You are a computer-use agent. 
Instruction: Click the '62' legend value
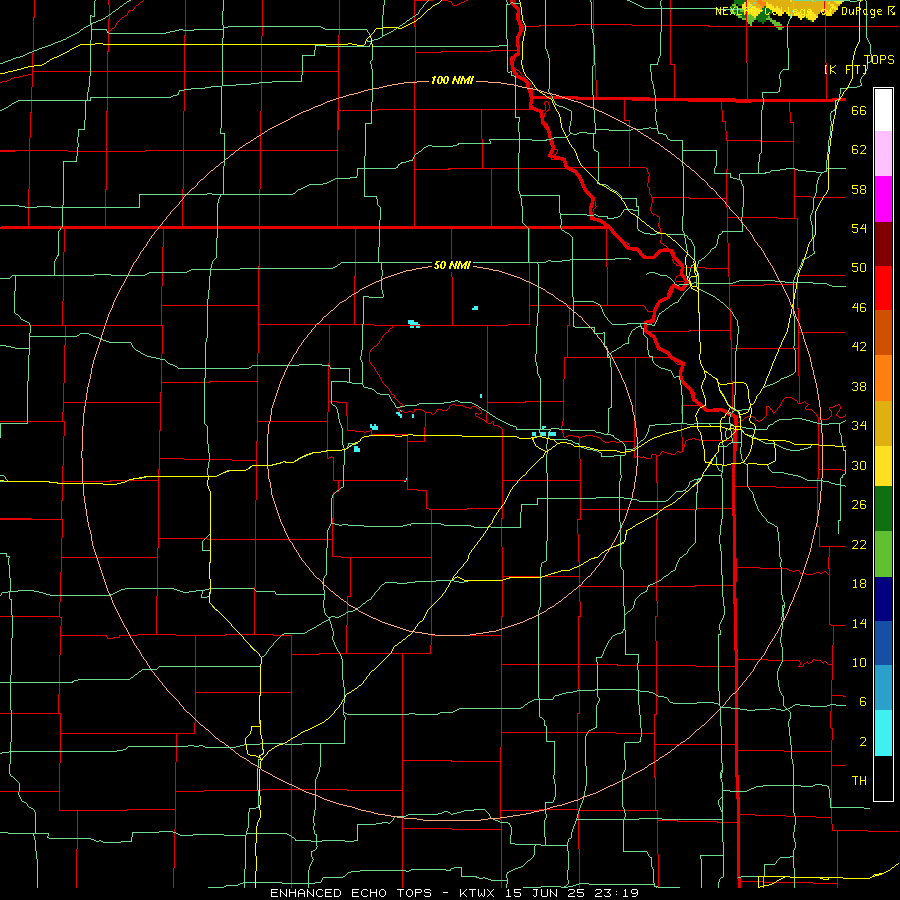(859, 150)
